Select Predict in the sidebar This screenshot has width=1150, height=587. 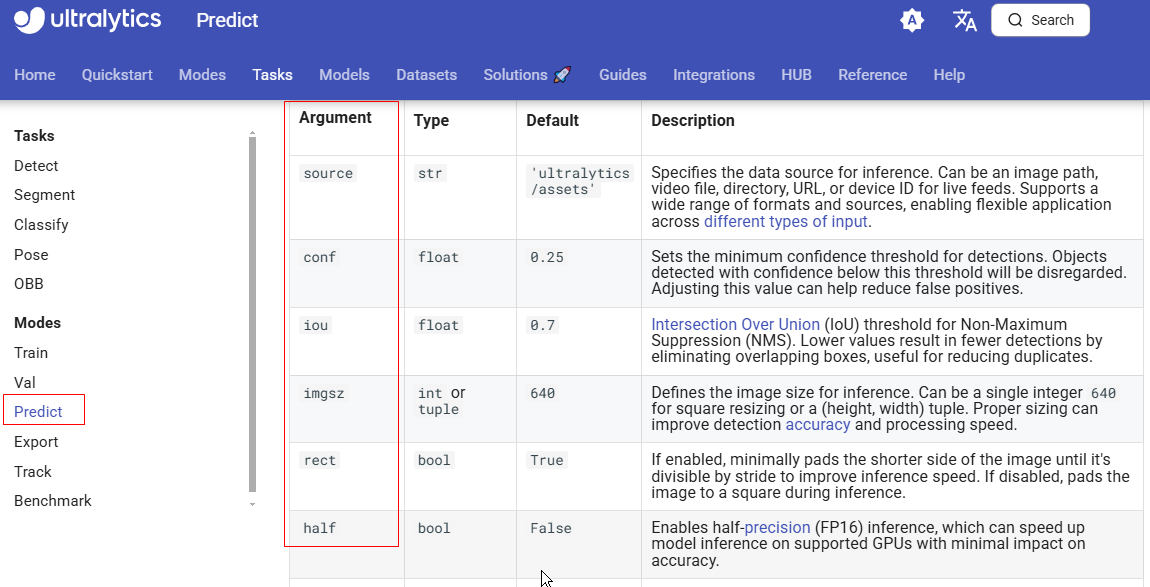[x=38, y=412]
